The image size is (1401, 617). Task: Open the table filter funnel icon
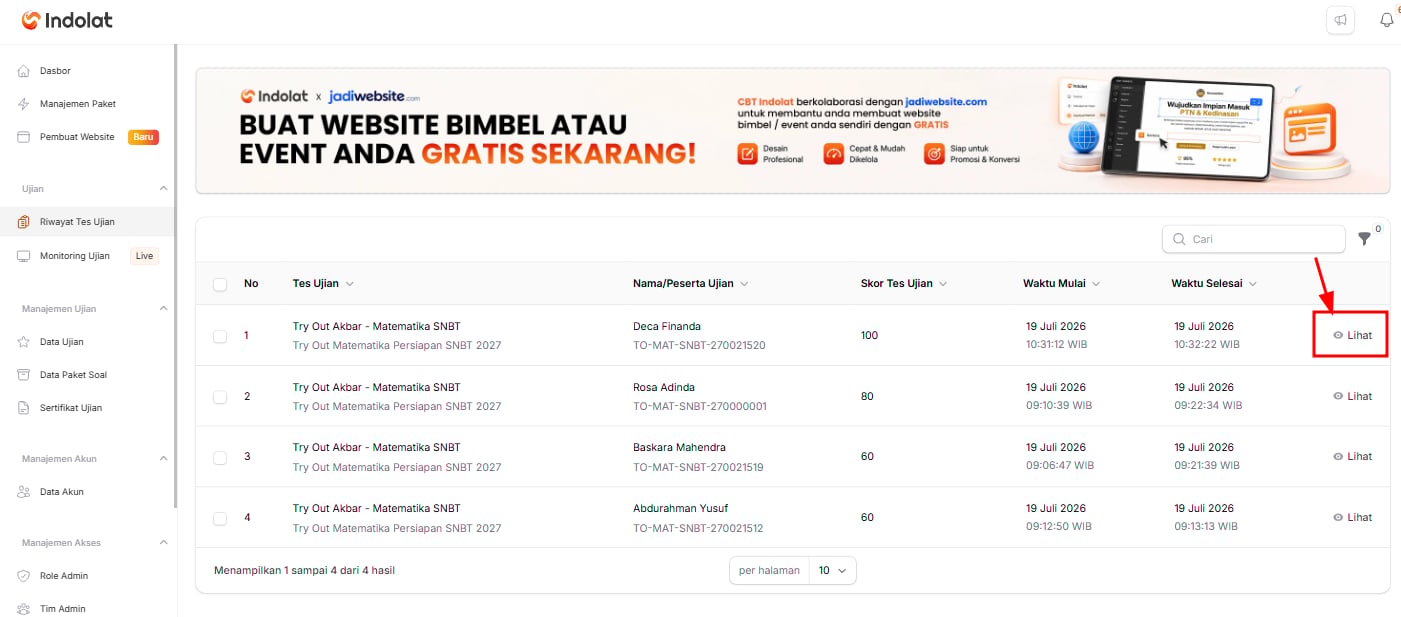(x=1365, y=239)
